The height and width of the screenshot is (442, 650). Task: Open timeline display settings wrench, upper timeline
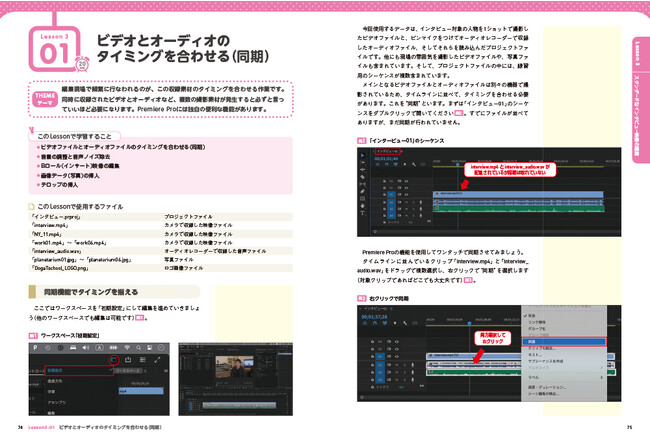click(414, 164)
